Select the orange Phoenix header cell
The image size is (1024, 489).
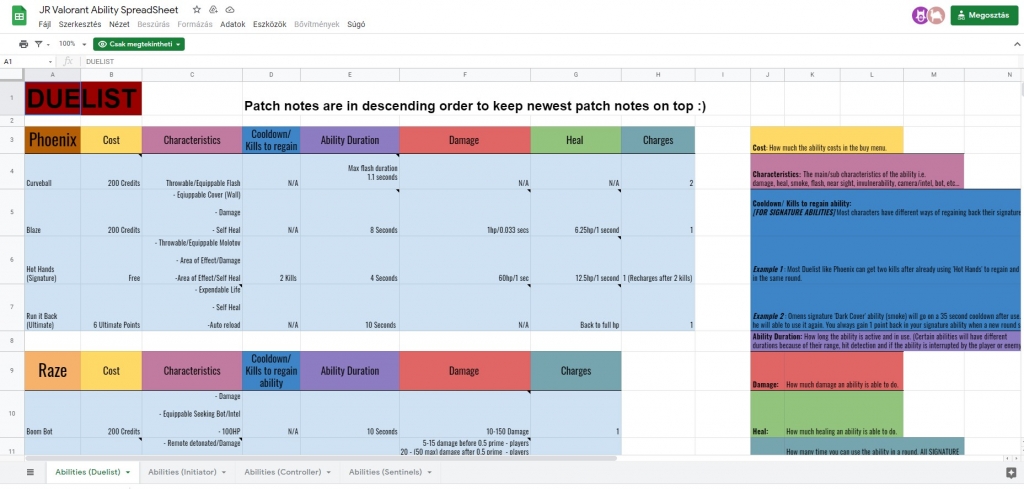(x=52, y=141)
